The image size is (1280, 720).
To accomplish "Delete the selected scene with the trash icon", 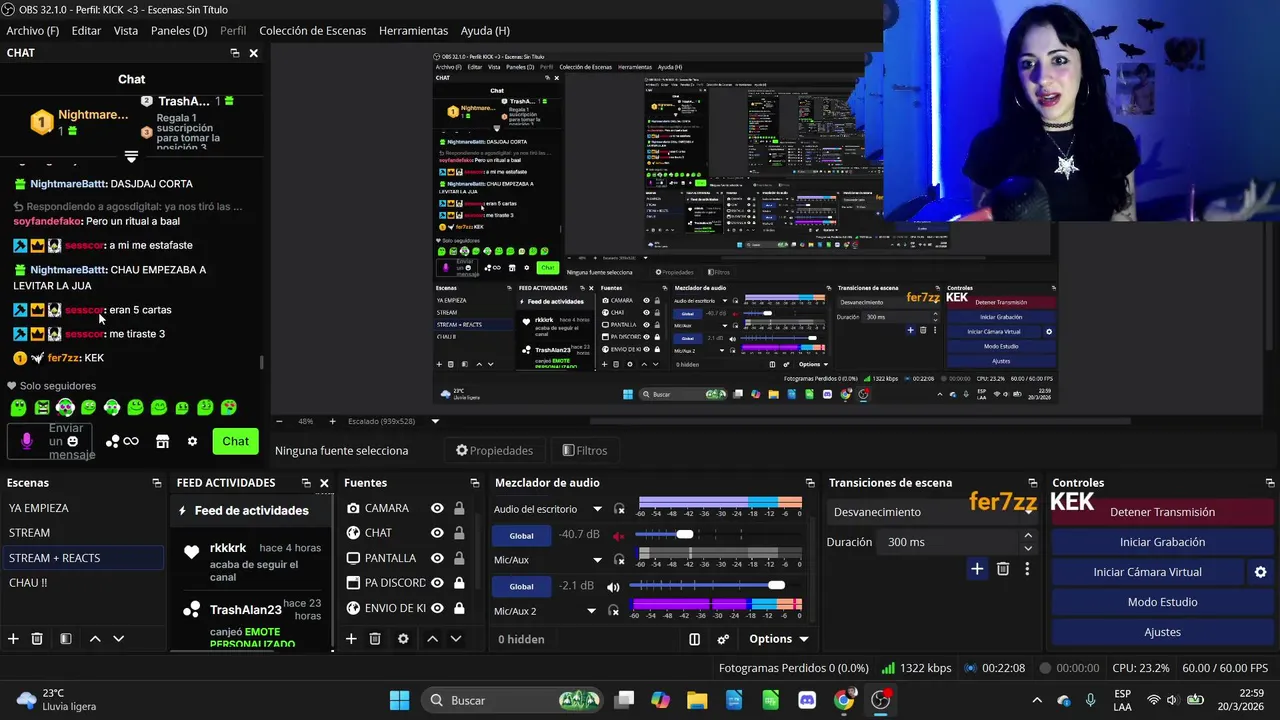I will (37, 639).
